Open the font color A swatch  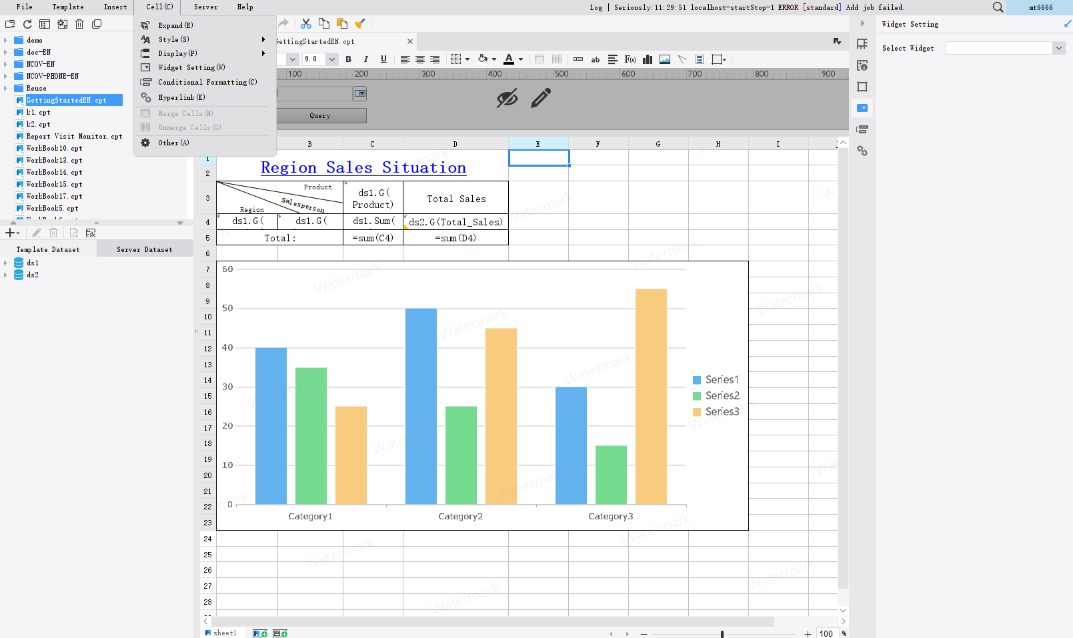pos(508,60)
